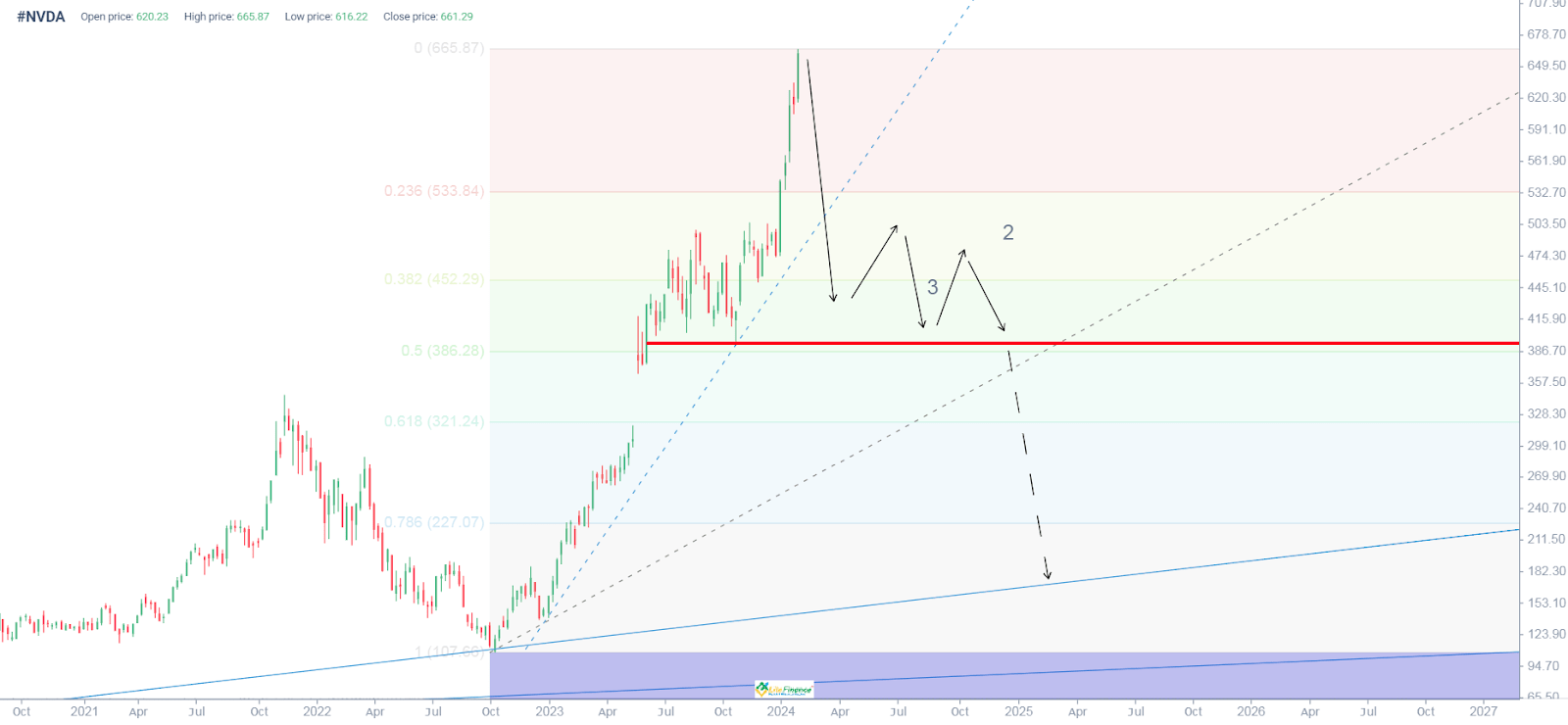Click 94.70 on the price axis
The image size is (1568, 725).
pyautogui.click(x=1543, y=666)
